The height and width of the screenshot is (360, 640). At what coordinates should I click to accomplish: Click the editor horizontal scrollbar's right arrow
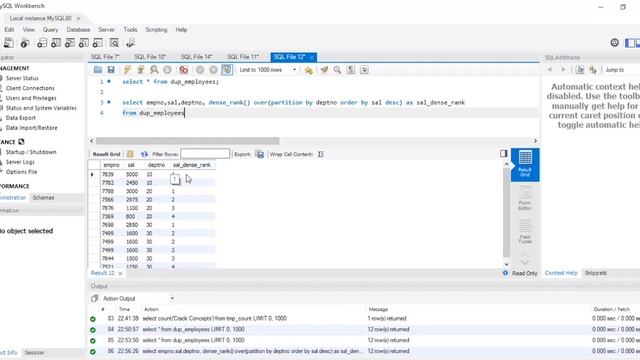[x=535, y=141]
